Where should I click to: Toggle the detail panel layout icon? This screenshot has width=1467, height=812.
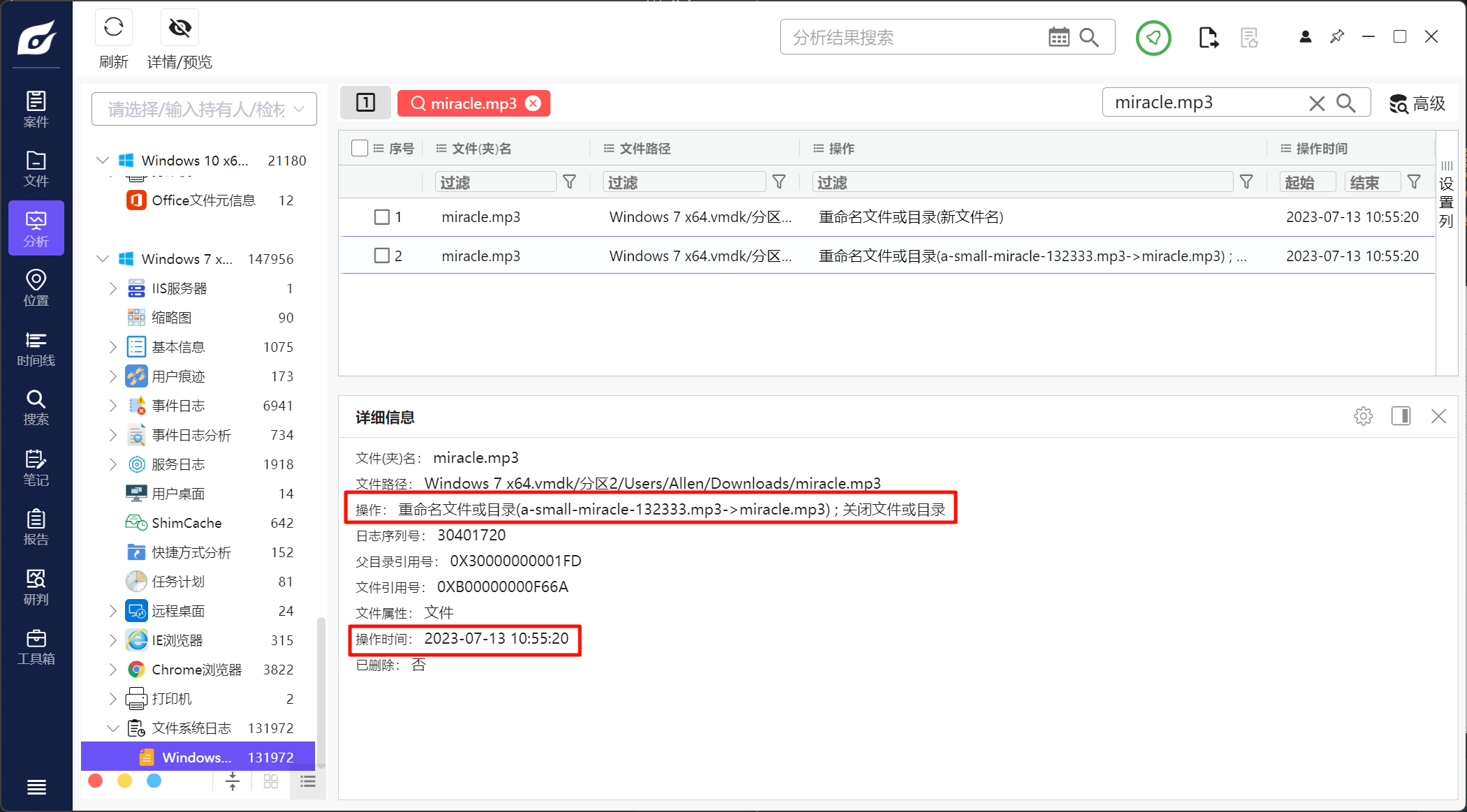[x=1401, y=417]
